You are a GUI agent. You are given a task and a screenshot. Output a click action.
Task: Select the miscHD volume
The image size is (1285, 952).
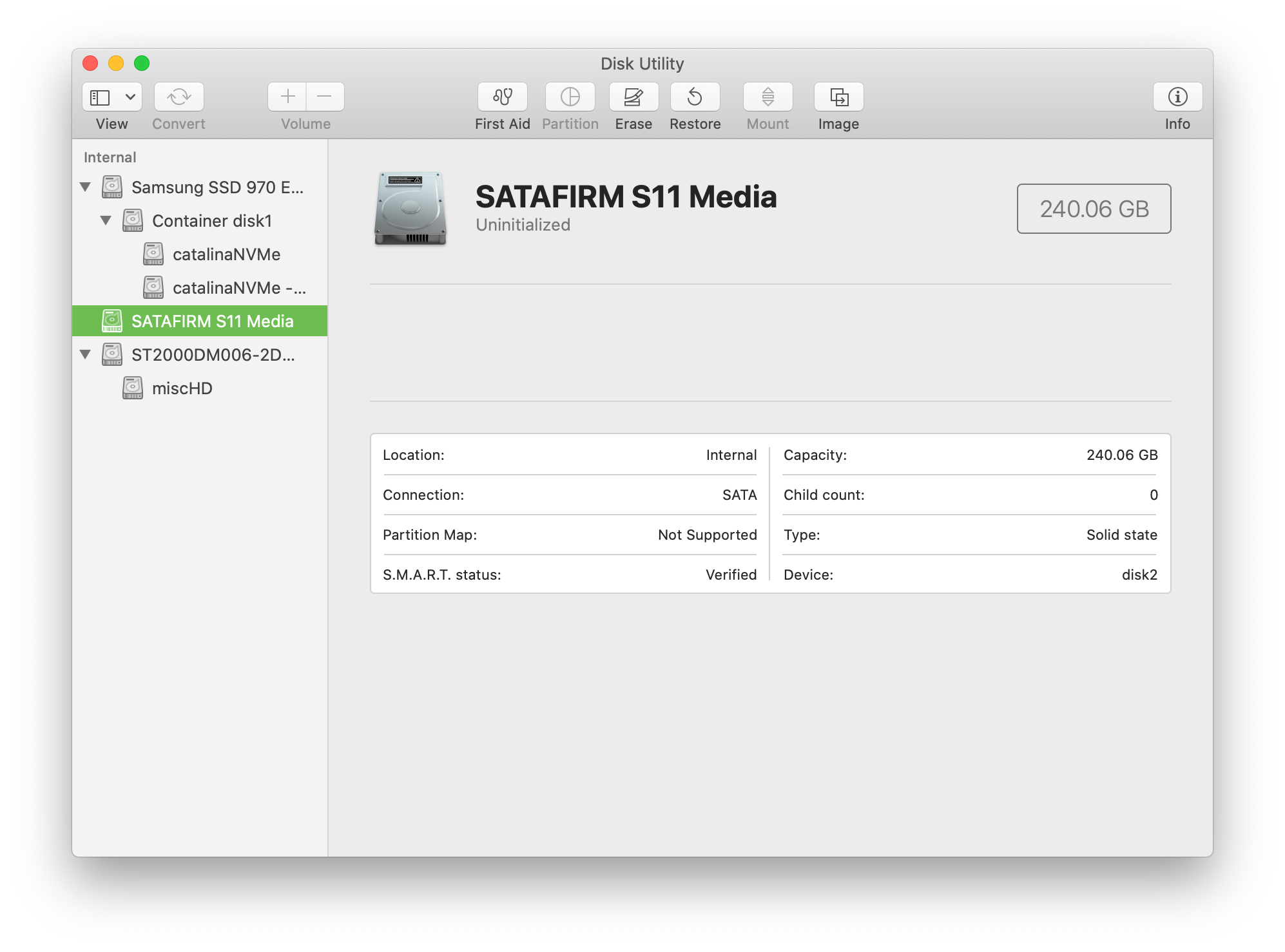[x=182, y=388]
